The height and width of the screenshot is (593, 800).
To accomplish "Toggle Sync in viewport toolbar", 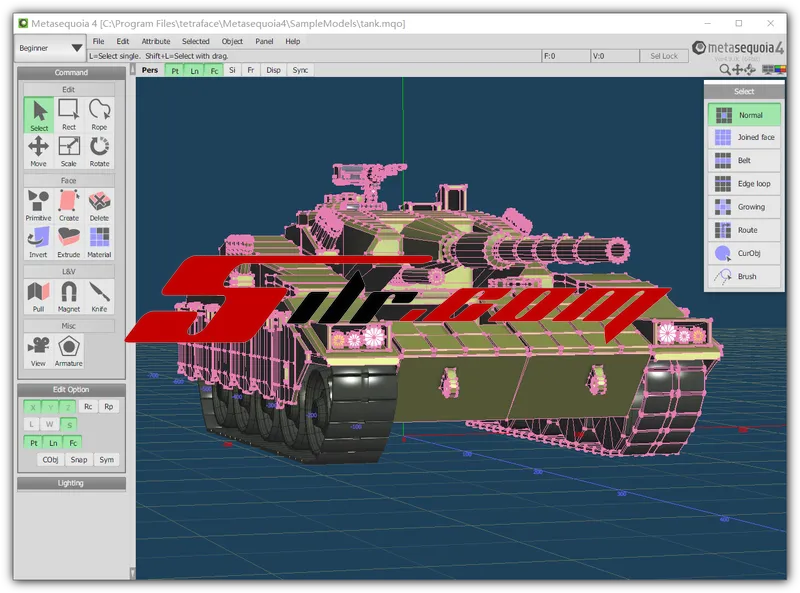I will point(300,70).
